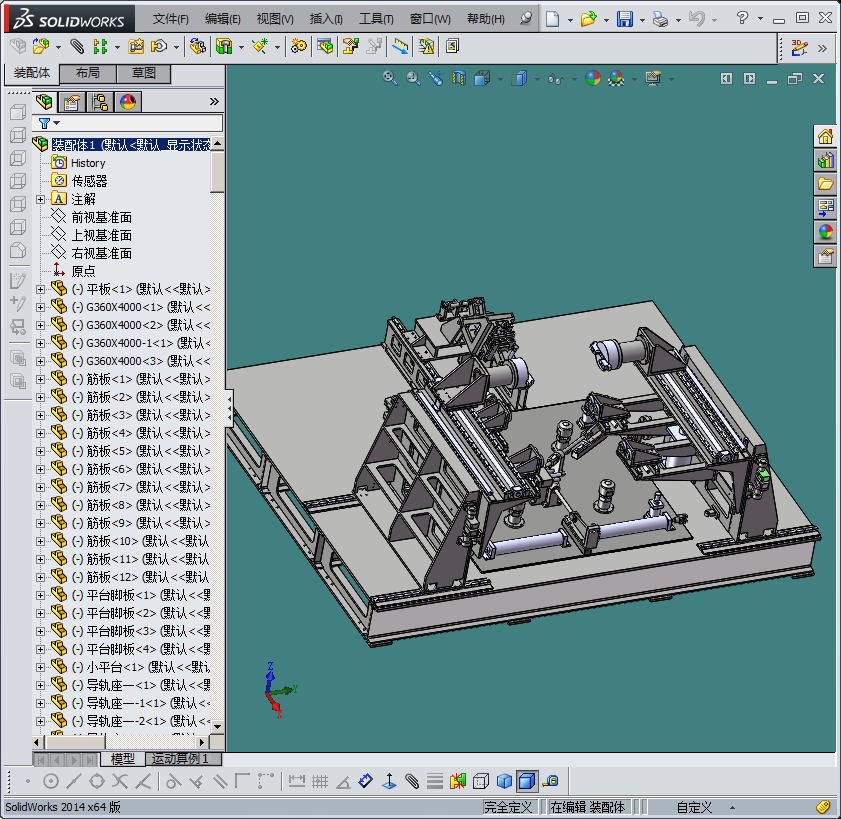
Task: Click the feature tree vertical scrollbar thumb
Action: 217,171
